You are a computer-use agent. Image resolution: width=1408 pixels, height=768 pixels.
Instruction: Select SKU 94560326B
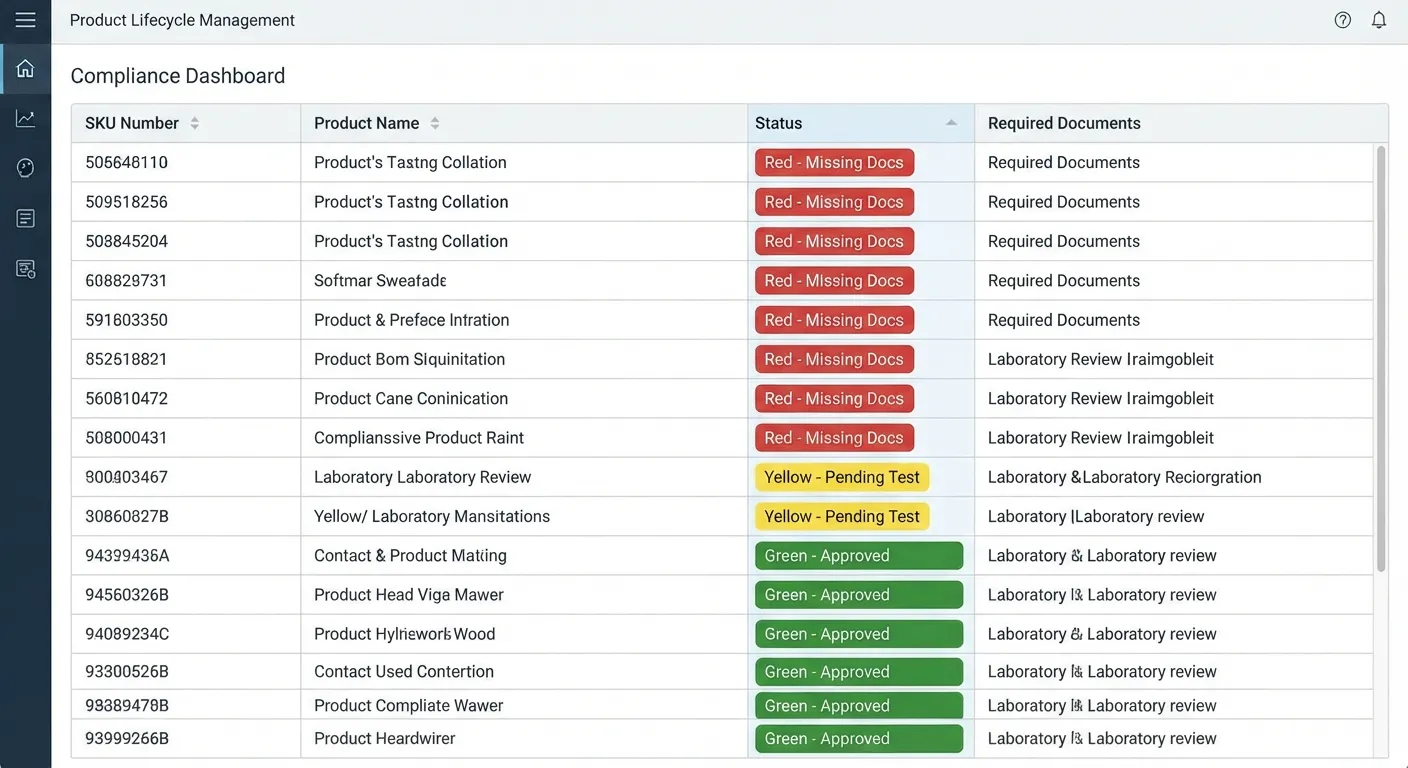tap(127, 595)
